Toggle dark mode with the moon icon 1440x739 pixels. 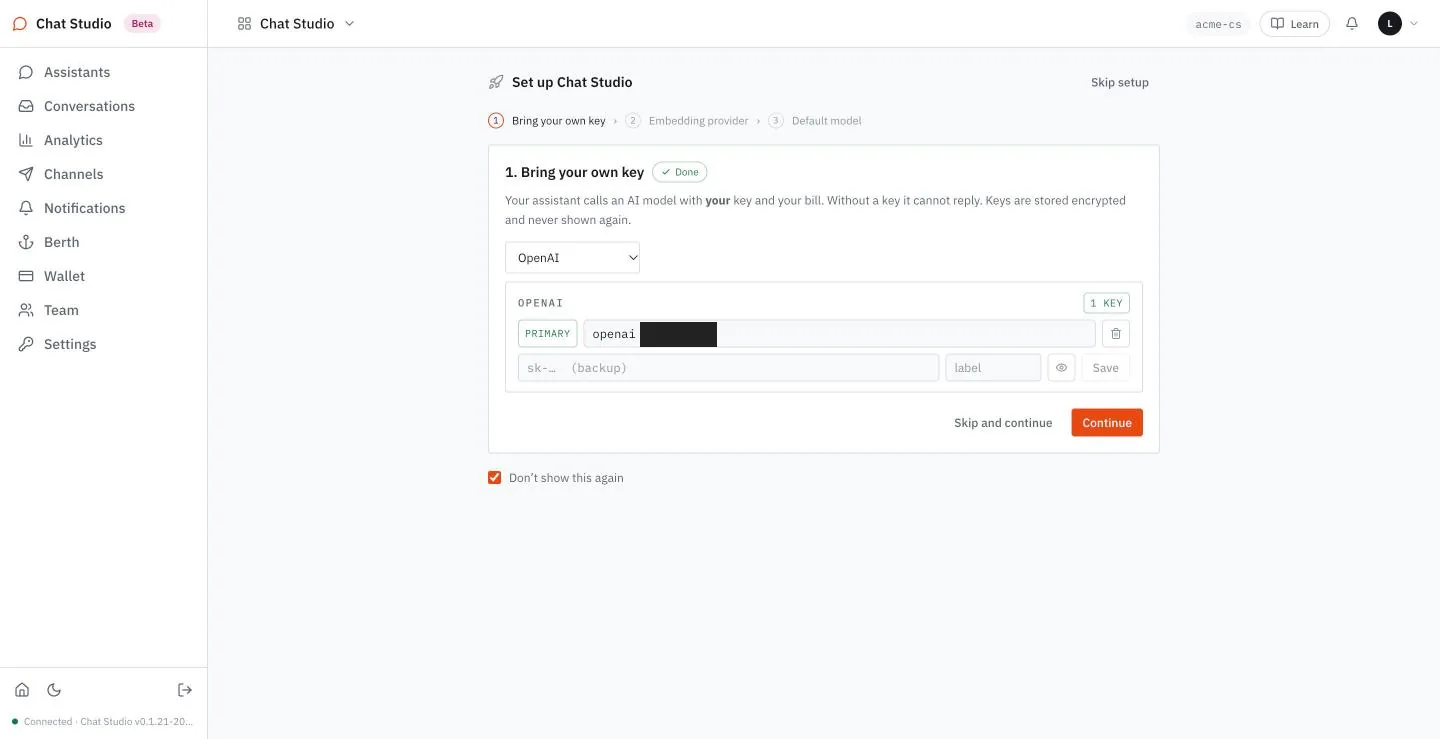(x=54, y=690)
